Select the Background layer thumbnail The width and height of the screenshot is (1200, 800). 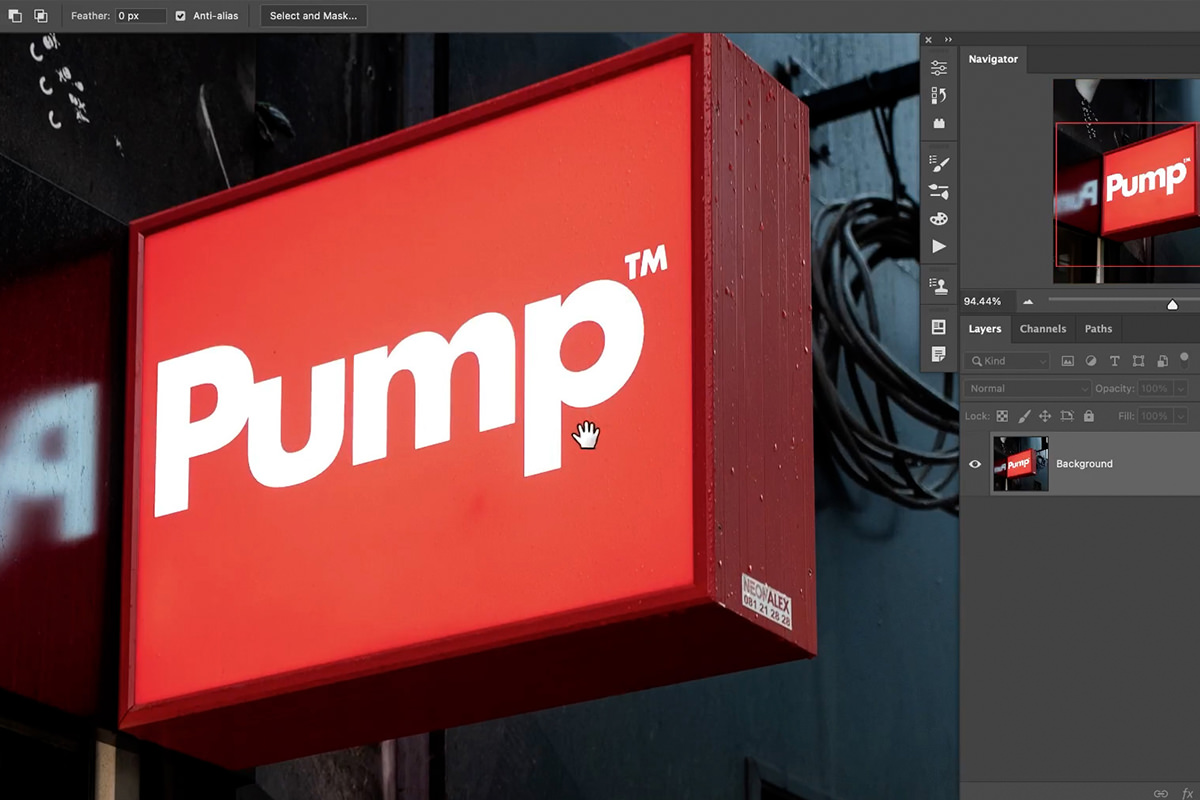1020,464
